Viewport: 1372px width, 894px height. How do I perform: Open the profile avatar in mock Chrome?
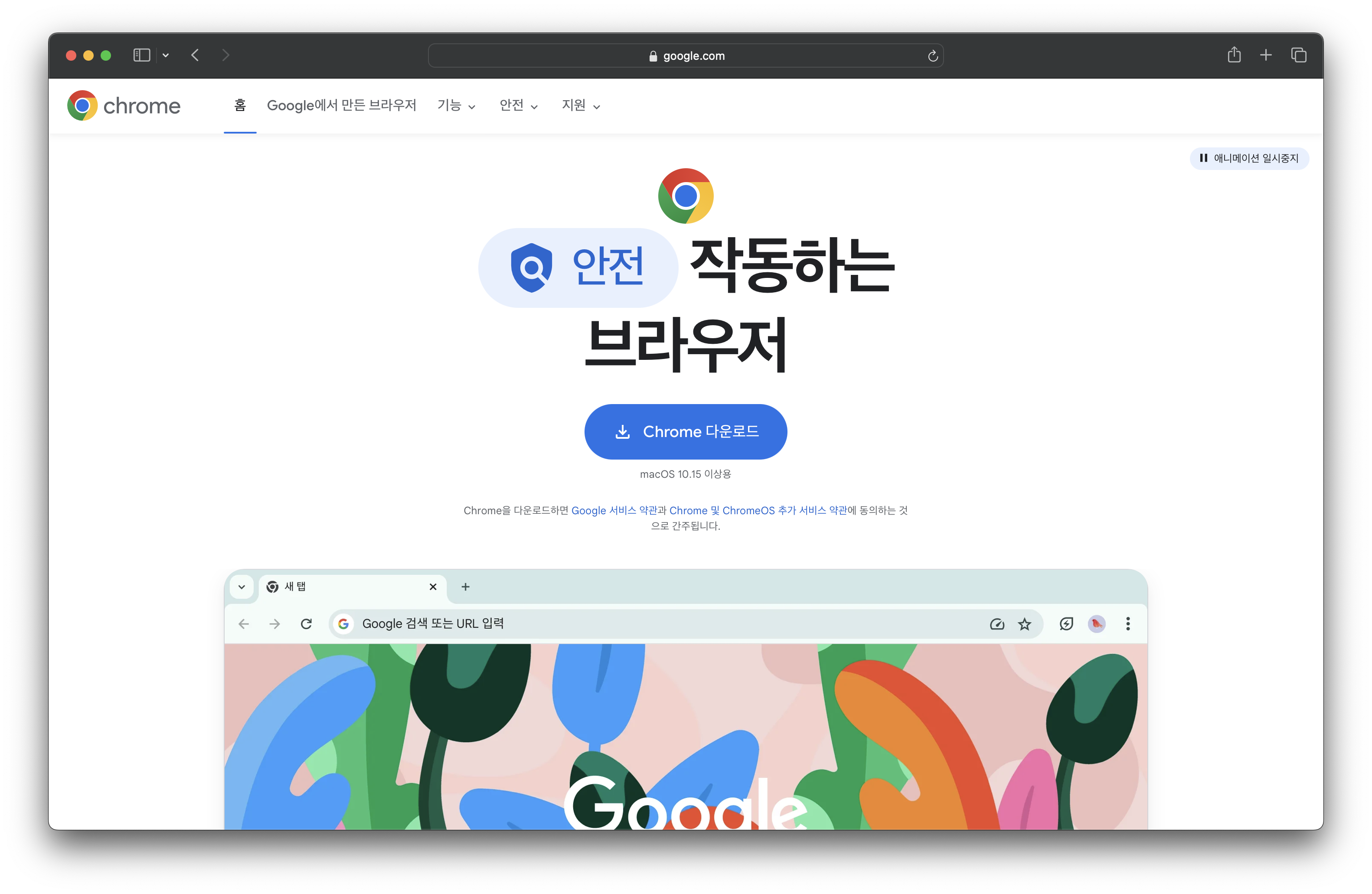(x=1097, y=623)
